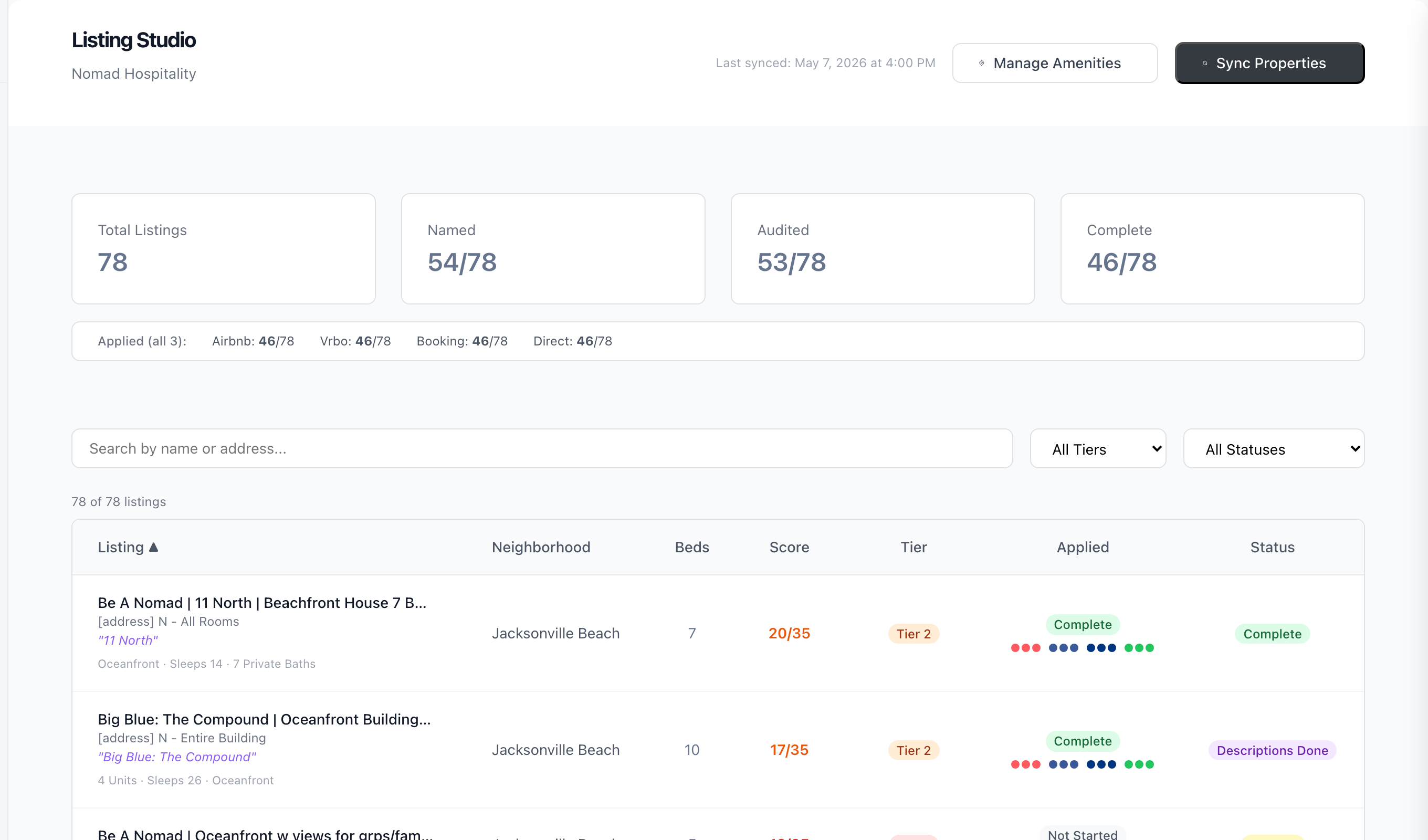Click the Sync Properties button
This screenshot has width=1428, height=840.
(1269, 63)
